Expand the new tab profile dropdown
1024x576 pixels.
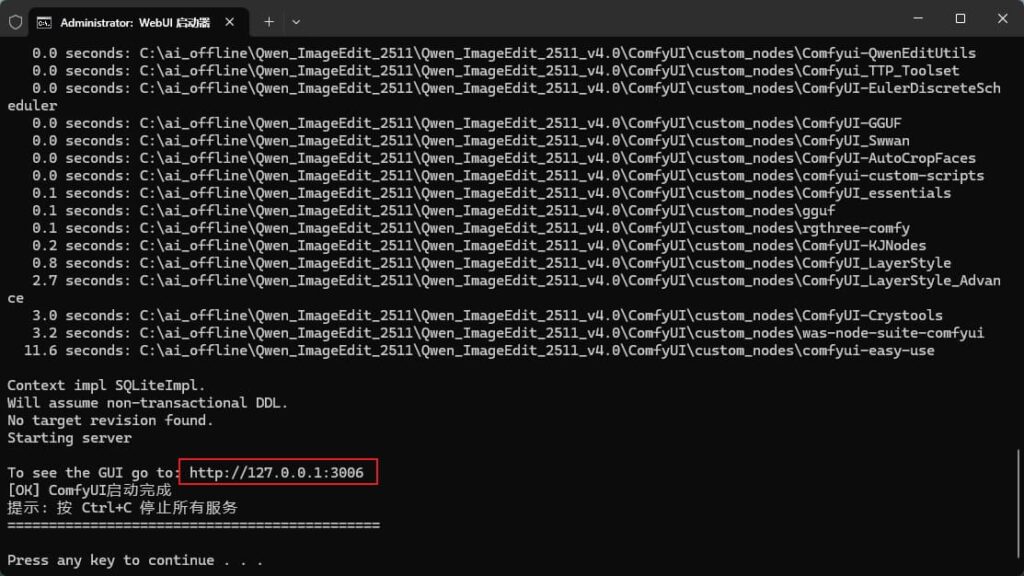click(296, 21)
